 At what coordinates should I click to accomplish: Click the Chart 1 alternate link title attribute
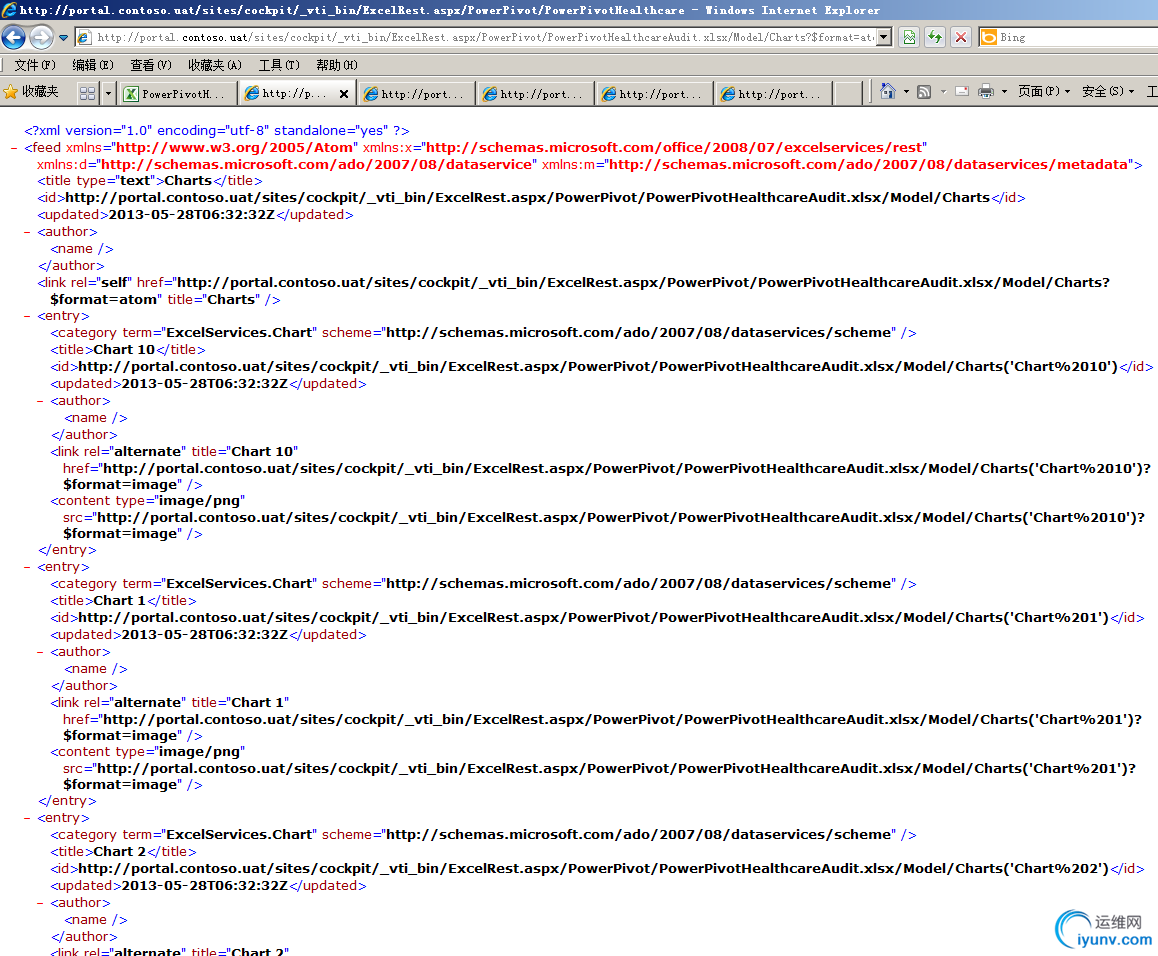point(240,703)
